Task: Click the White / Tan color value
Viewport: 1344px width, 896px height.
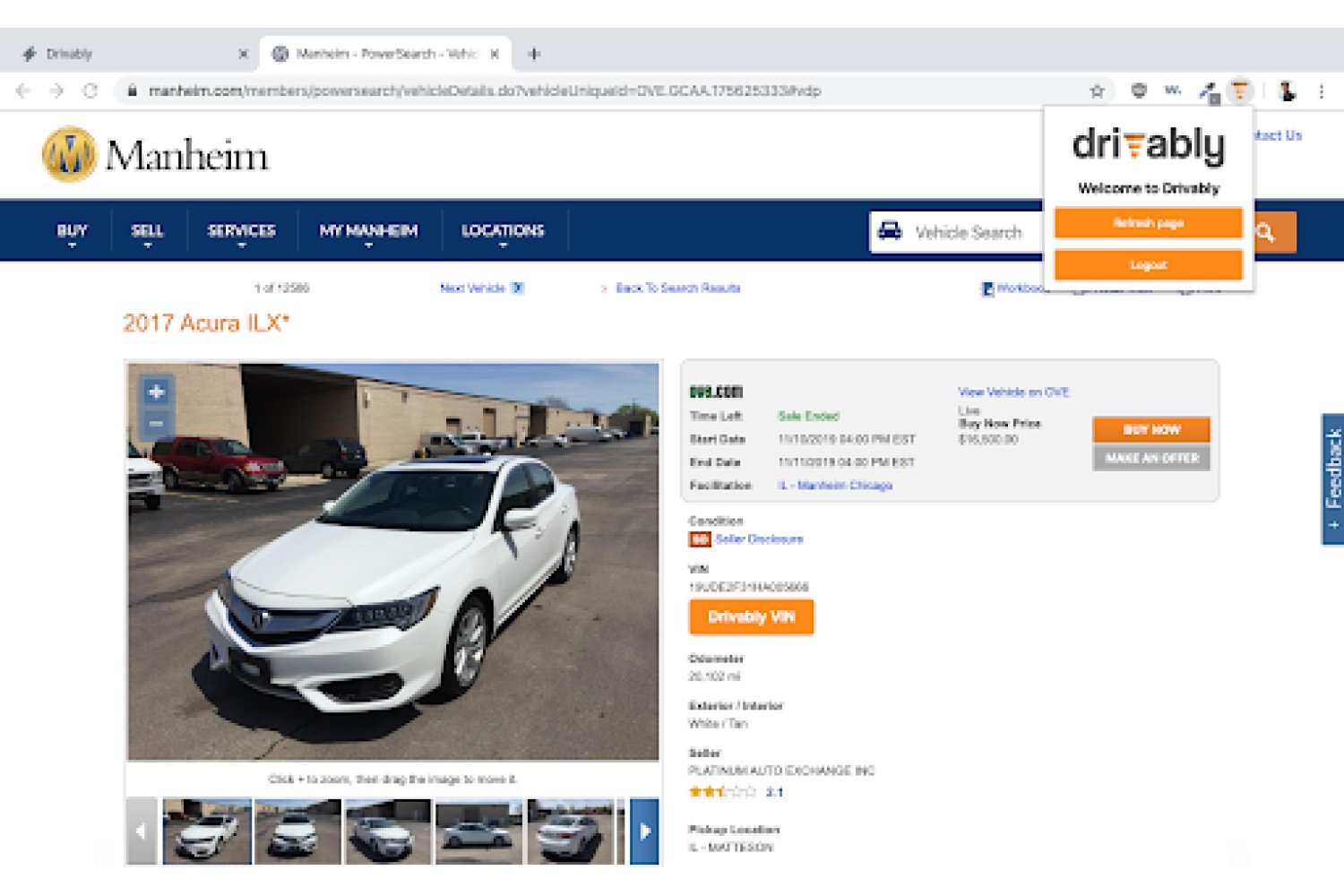Action: coord(718,724)
